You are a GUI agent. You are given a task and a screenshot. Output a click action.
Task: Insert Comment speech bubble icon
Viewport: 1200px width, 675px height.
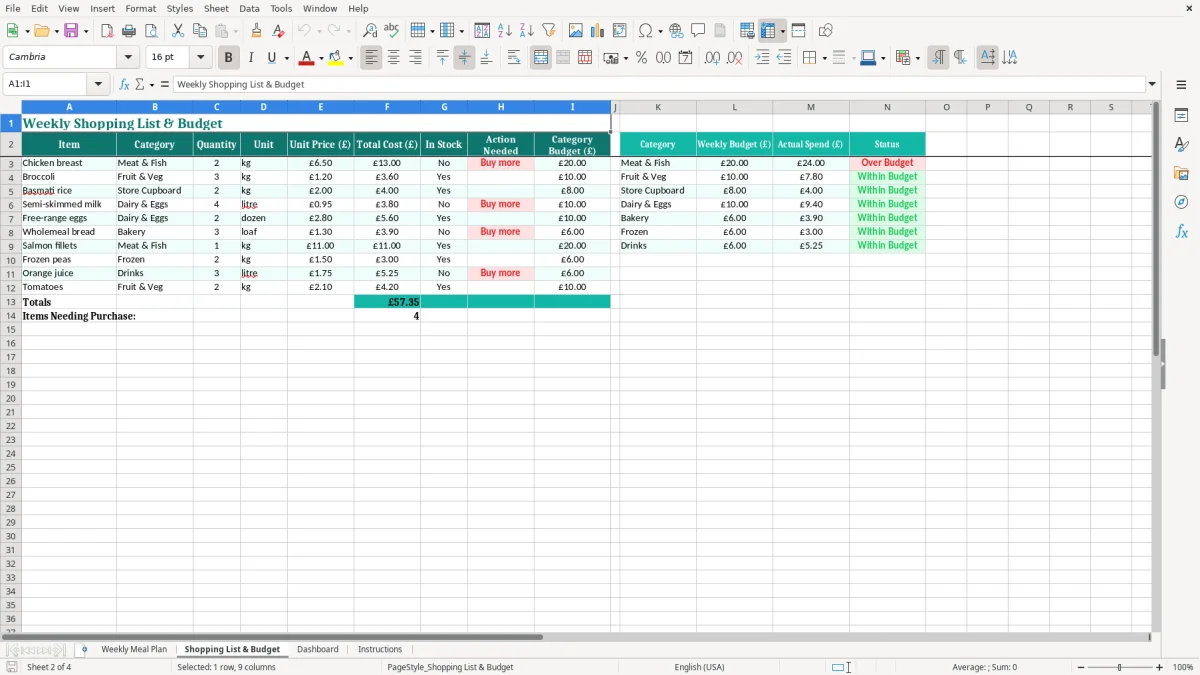(x=699, y=31)
